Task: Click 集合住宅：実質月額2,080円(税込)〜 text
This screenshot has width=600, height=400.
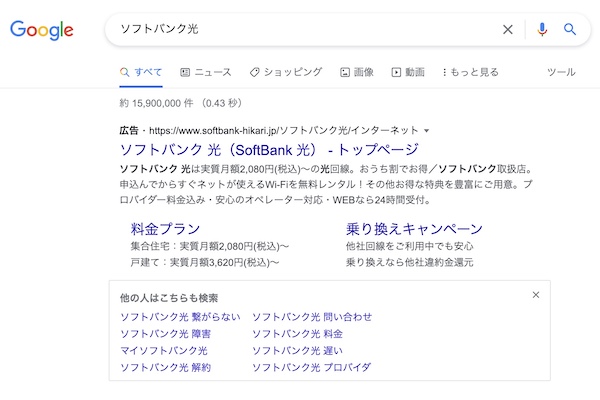Action: (210, 246)
